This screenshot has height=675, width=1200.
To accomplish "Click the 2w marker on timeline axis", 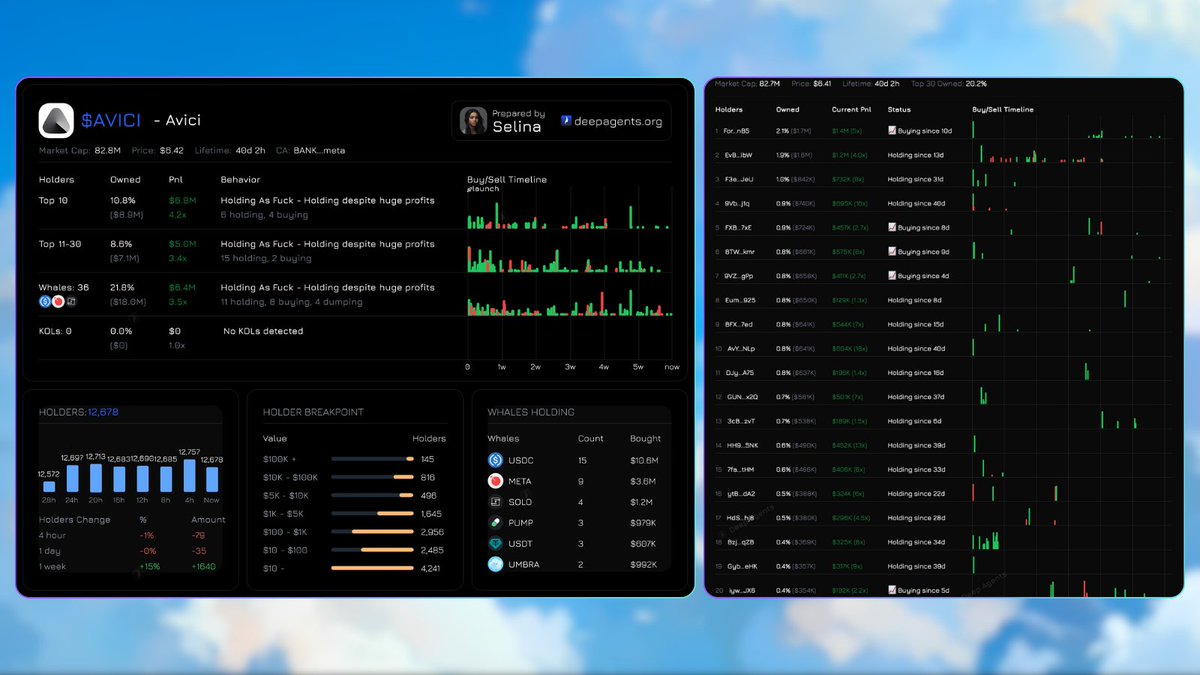I will point(535,367).
